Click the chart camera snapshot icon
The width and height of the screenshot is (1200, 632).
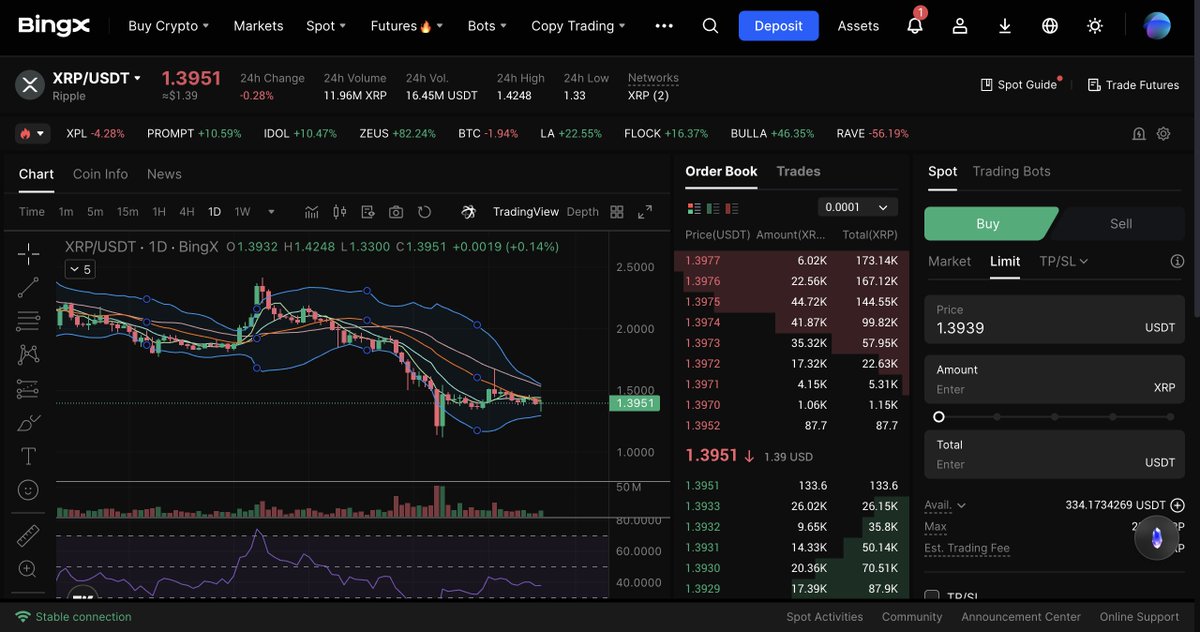pyautogui.click(x=396, y=212)
